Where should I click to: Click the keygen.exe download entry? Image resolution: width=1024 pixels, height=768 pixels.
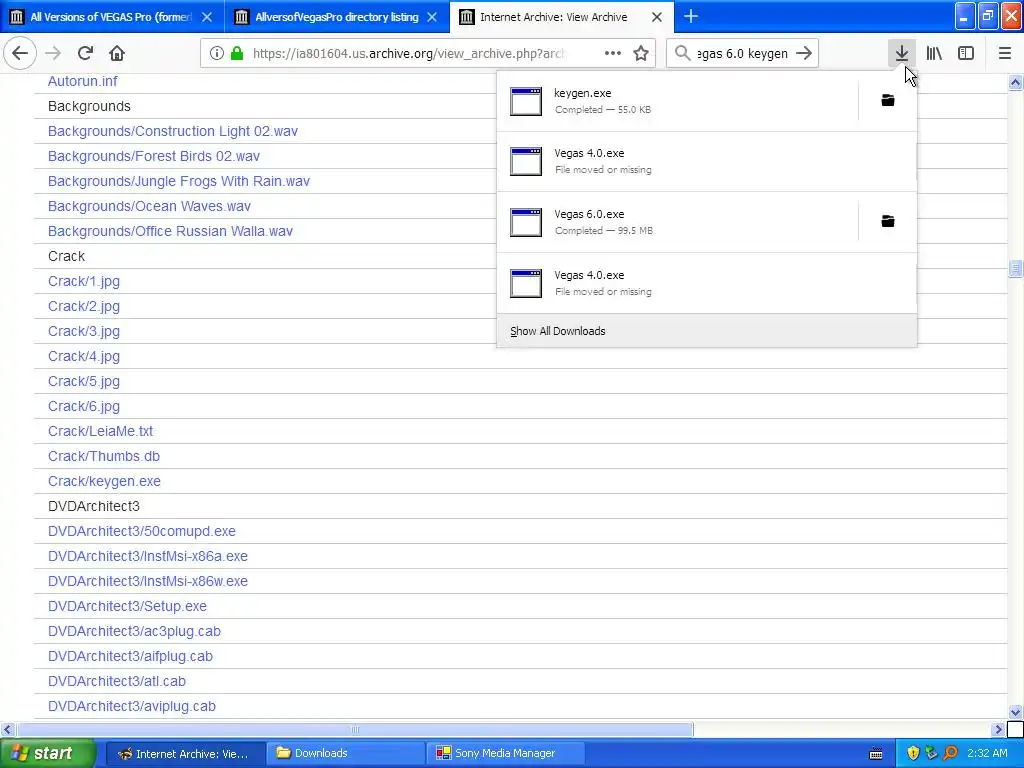[x=677, y=101]
